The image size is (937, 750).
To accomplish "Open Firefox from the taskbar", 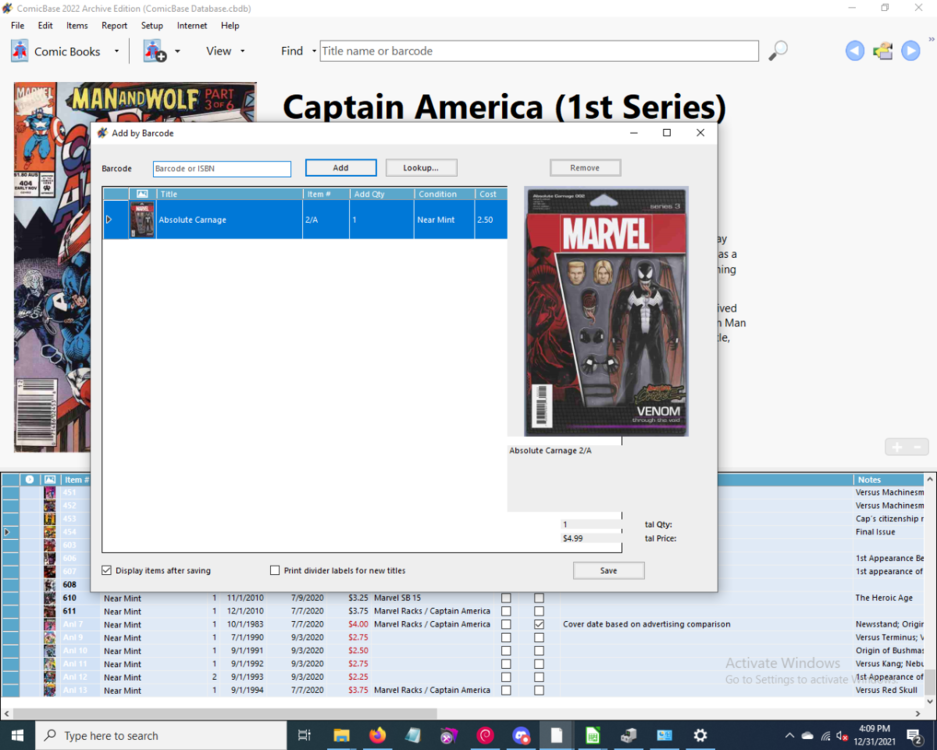I will pyautogui.click(x=377, y=735).
